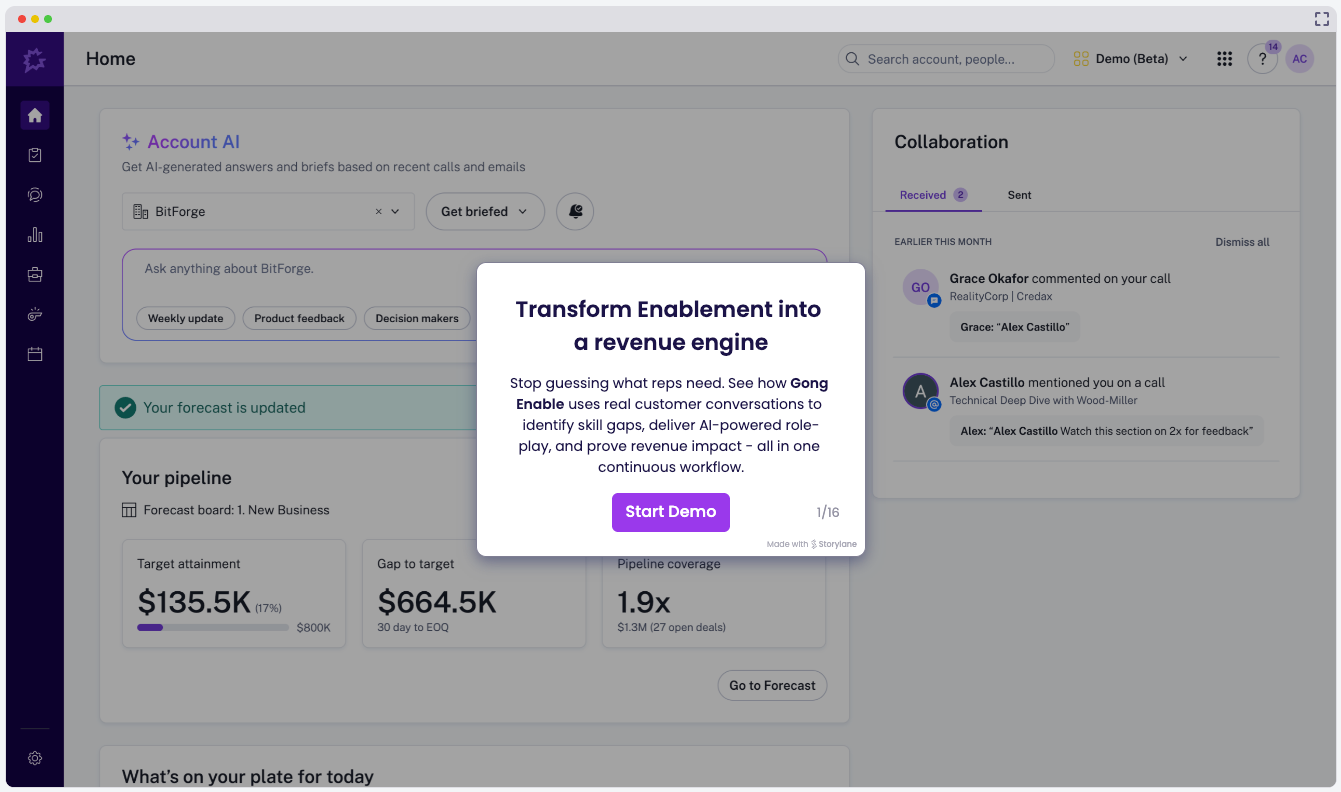Click the Start Demo button
This screenshot has width=1341, height=792.
coord(671,512)
